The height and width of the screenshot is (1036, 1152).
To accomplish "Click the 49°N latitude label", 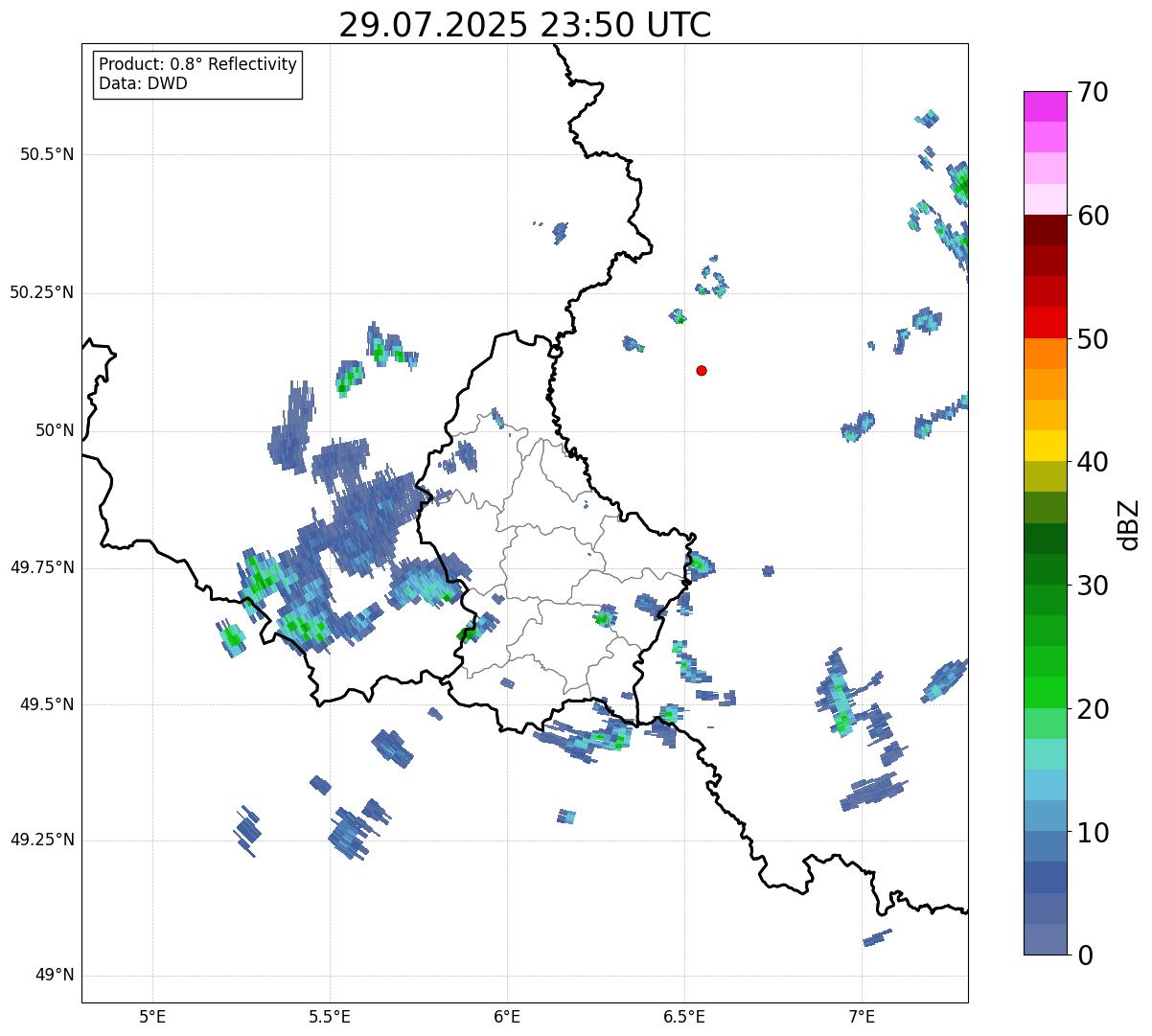I will pyautogui.click(x=55, y=976).
